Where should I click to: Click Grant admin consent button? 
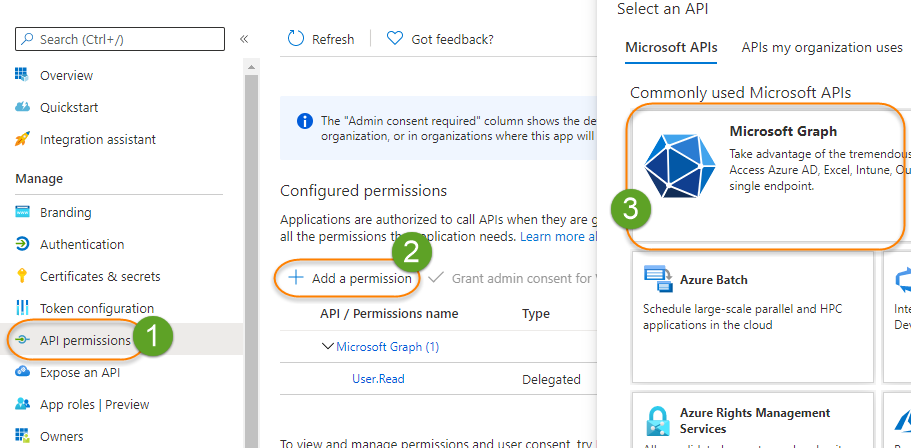[512, 278]
